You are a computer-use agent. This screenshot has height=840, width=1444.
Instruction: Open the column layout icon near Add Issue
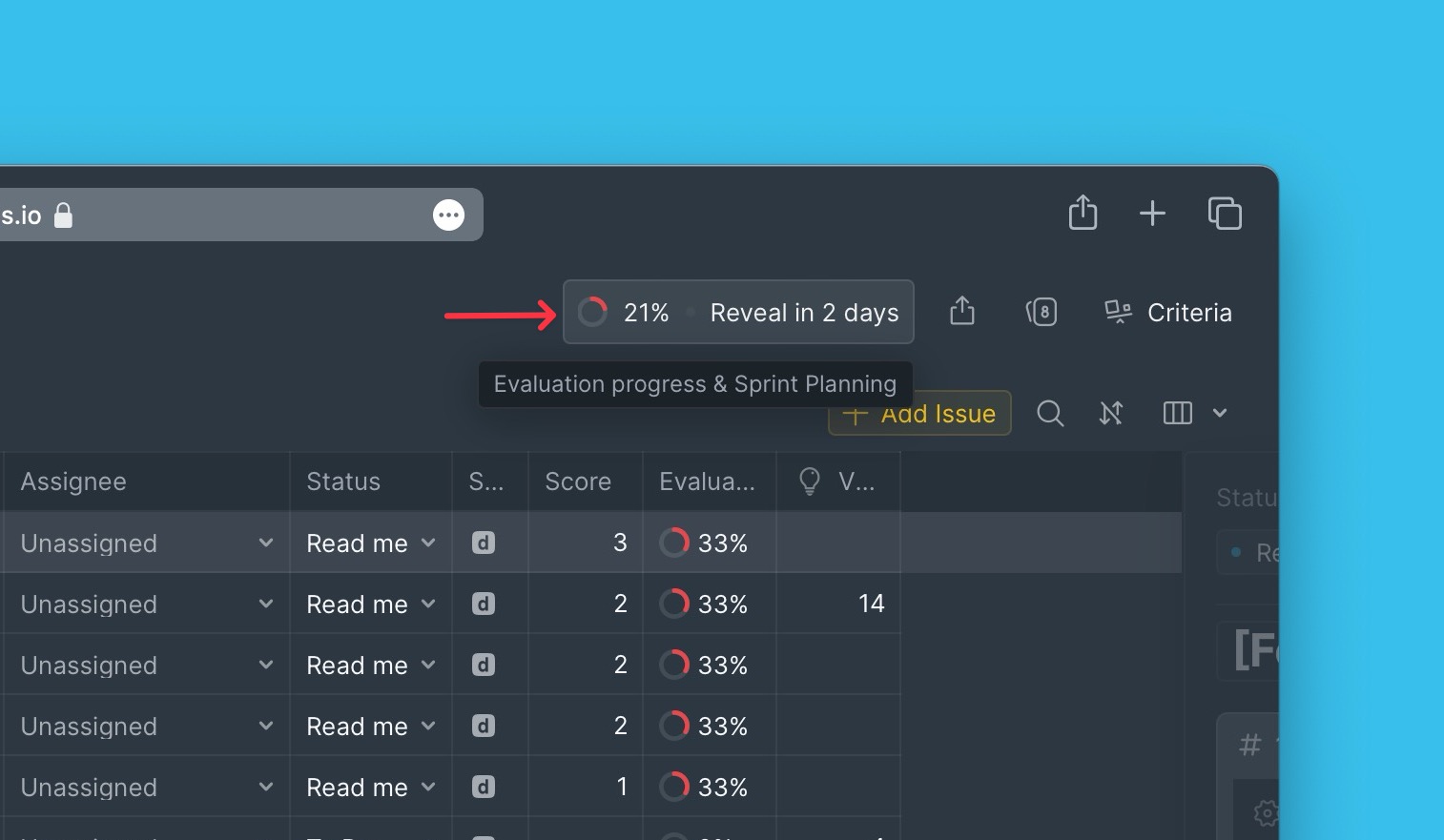(1177, 413)
